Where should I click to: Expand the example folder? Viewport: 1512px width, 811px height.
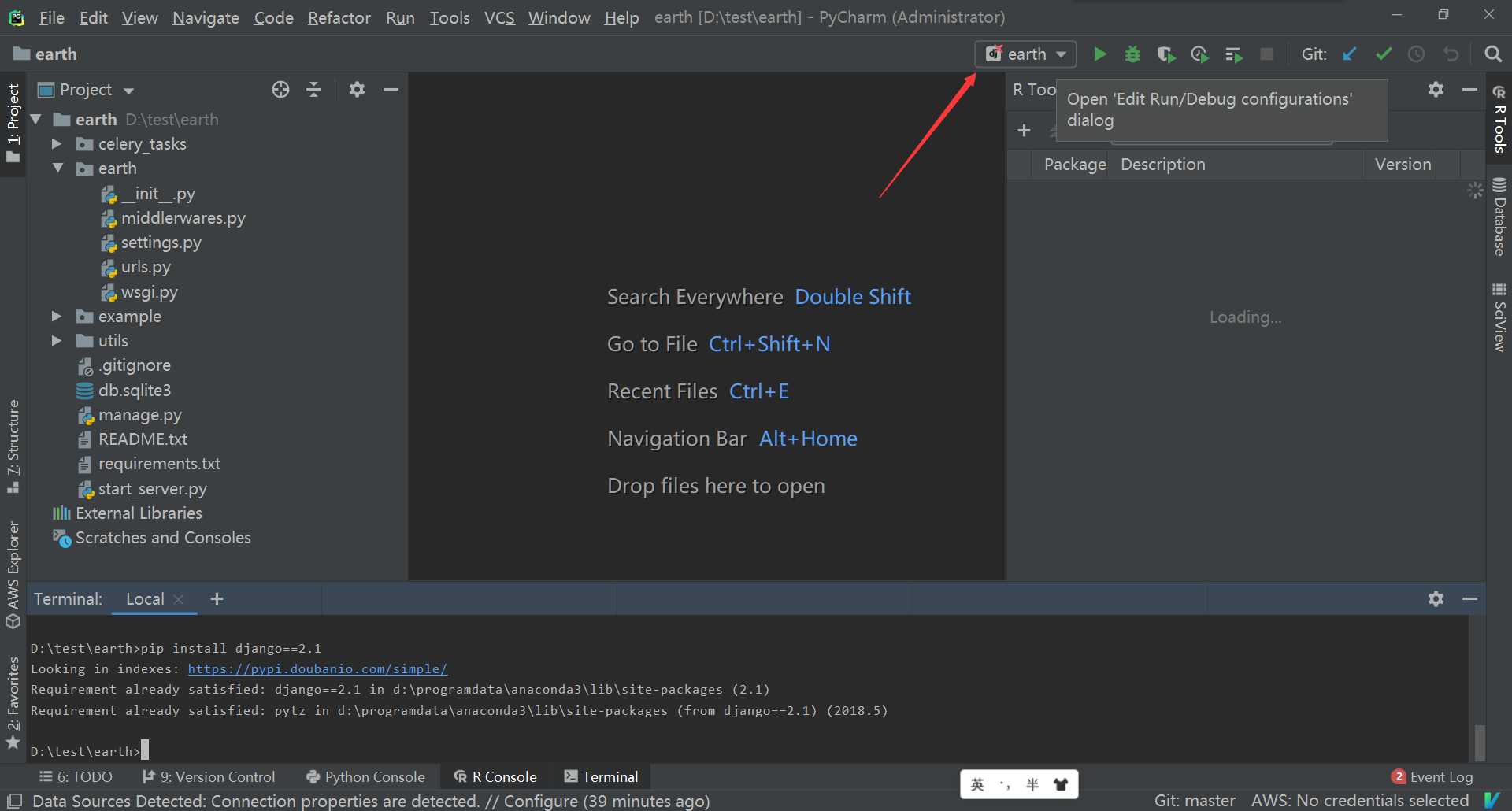[x=57, y=317]
